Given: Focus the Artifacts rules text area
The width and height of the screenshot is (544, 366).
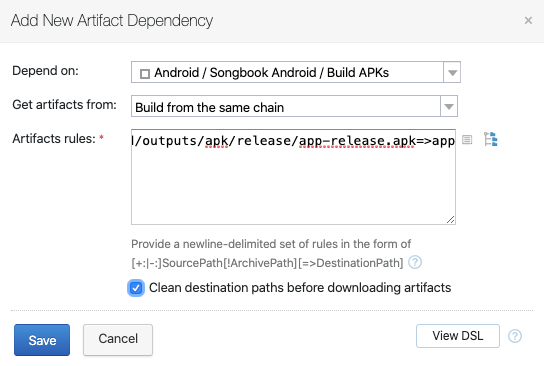Looking at the screenshot, I should point(293,177).
